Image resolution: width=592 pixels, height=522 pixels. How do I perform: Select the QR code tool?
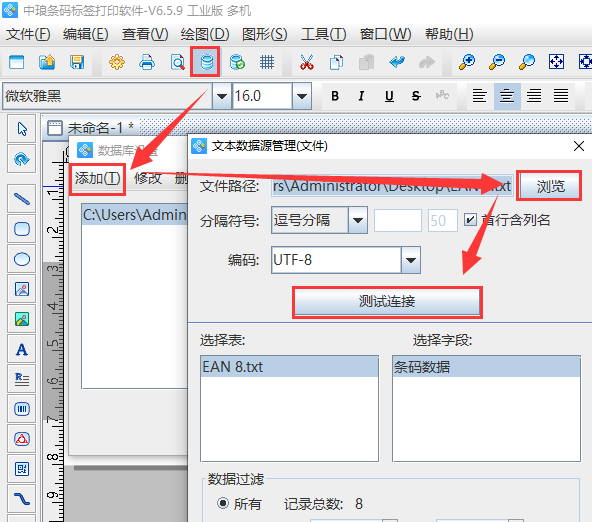click(22, 469)
